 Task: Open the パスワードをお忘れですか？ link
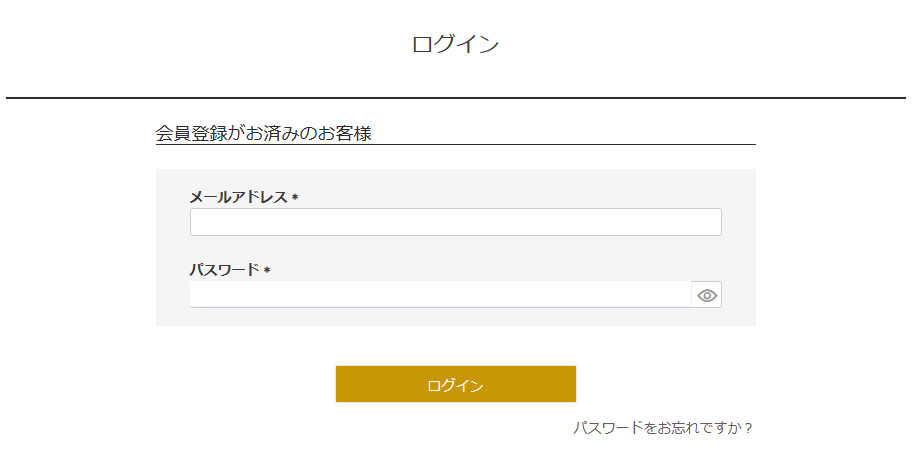(662, 428)
